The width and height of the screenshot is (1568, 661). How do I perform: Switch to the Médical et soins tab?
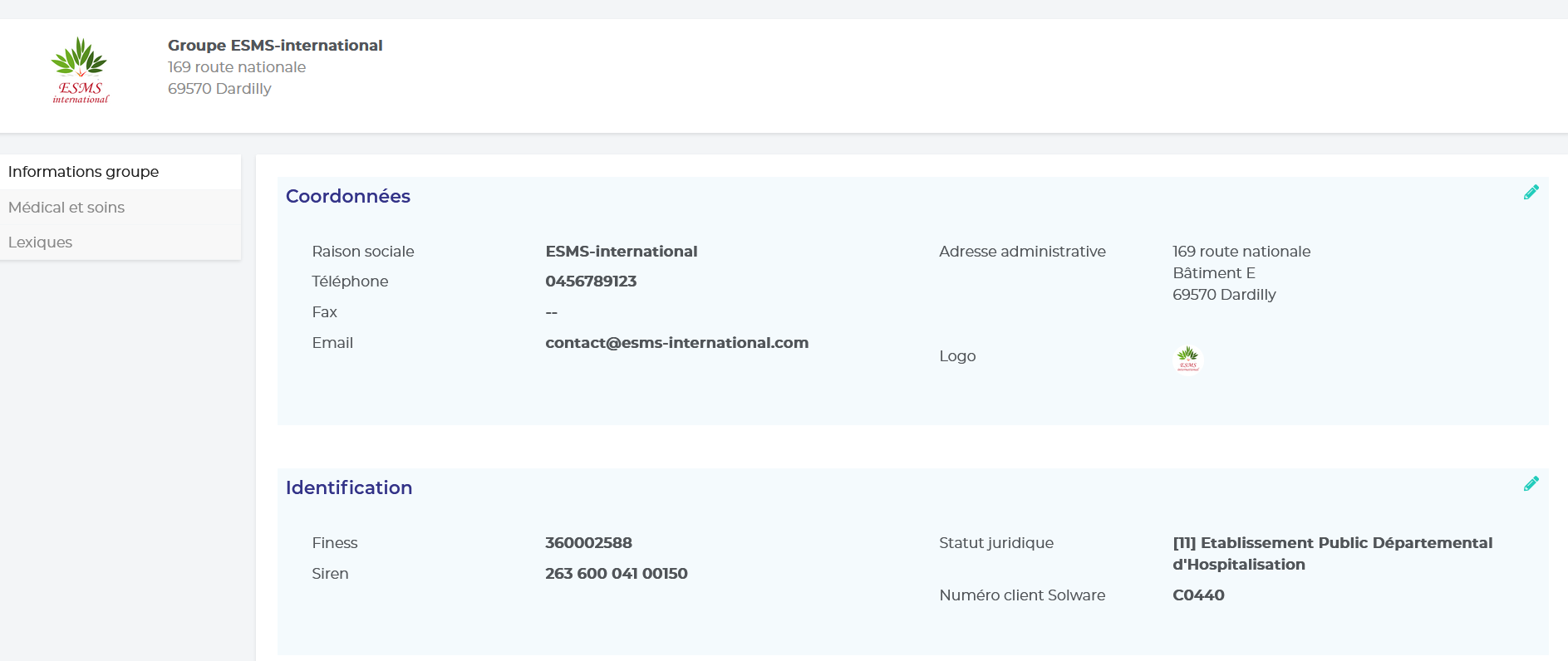(66, 208)
